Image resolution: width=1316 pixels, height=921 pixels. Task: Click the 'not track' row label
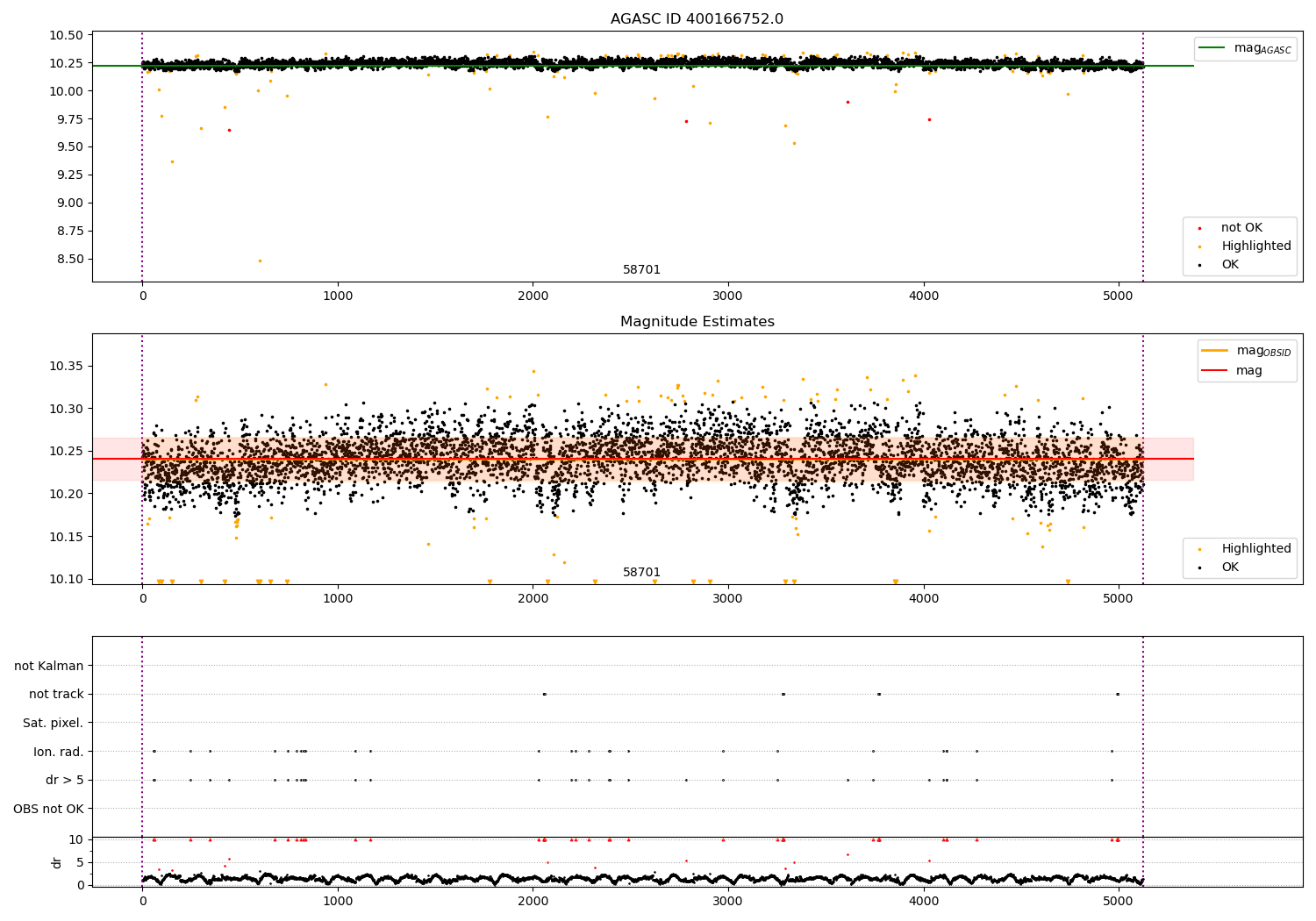coord(56,695)
